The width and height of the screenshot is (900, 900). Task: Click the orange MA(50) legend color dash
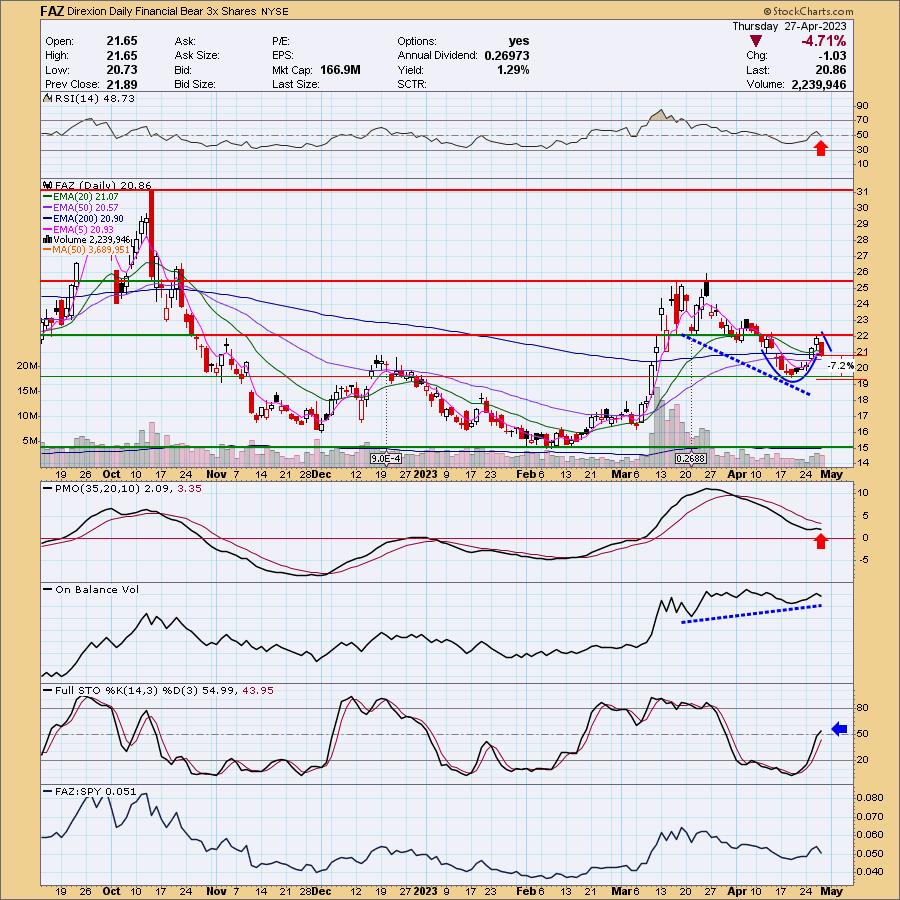[47, 250]
